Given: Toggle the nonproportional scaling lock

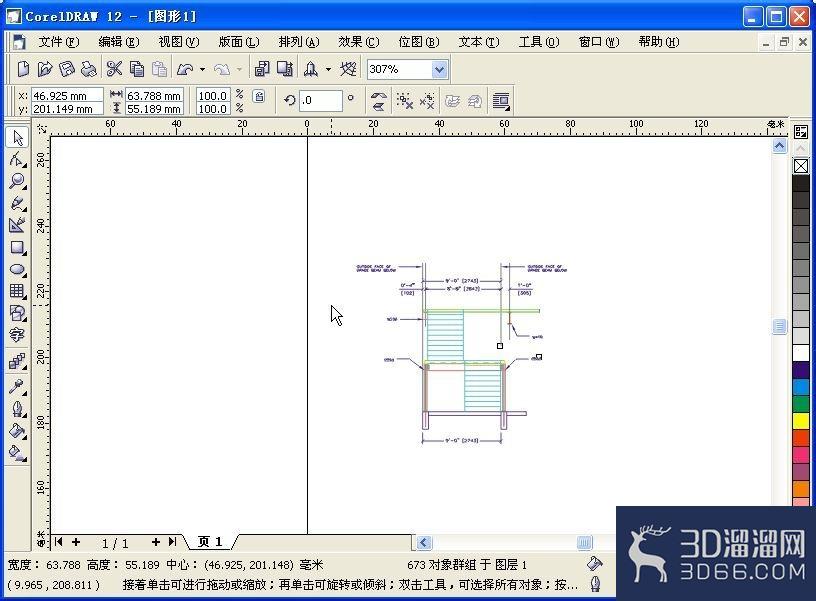Looking at the screenshot, I should pyautogui.click(x=259, y=96).
